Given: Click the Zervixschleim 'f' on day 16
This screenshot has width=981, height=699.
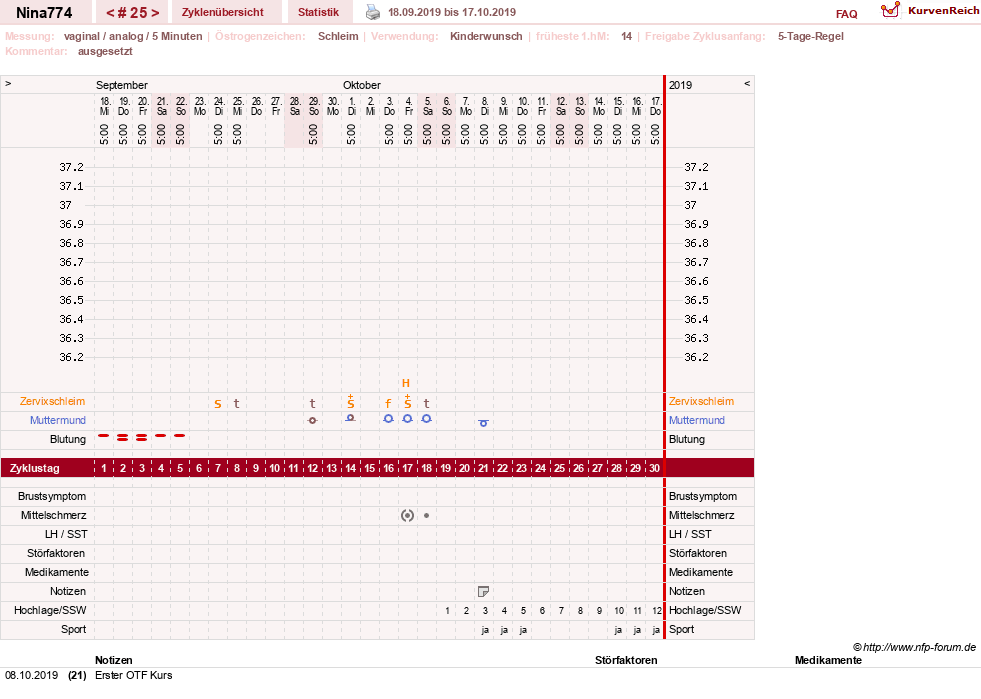Looking at the screenshot, I should pos(389,404).
